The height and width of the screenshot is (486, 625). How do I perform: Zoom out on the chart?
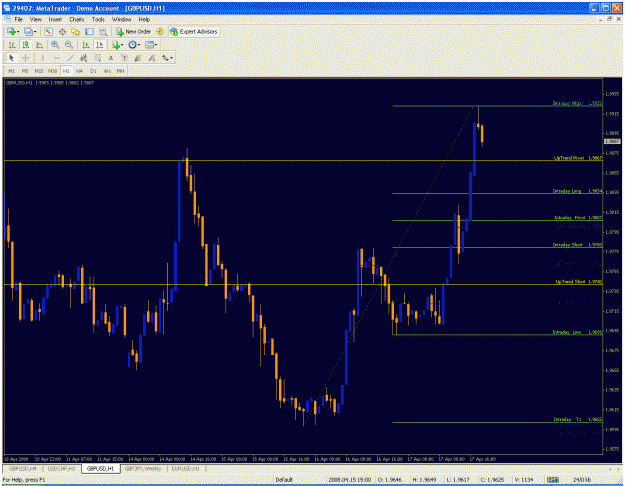tap(69, 45)
